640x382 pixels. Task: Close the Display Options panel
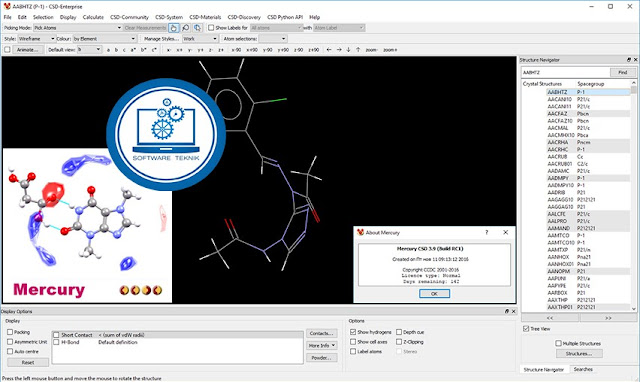(513, 311)
